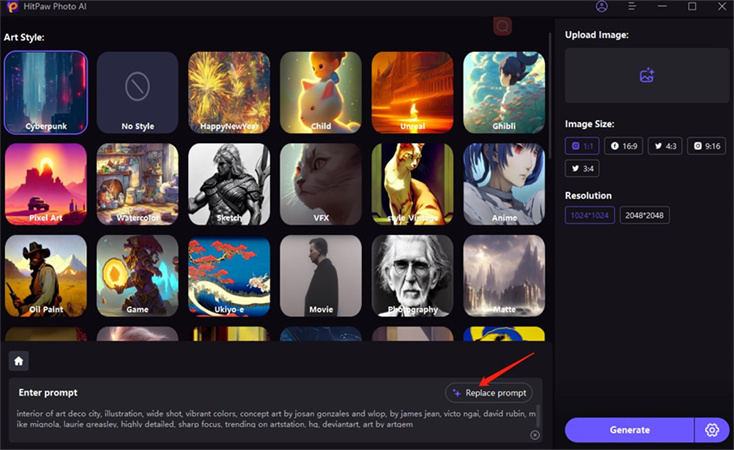Open the hamburger menu in title bar
This screenshot has width=734, height=450.
tap(631, 7)
